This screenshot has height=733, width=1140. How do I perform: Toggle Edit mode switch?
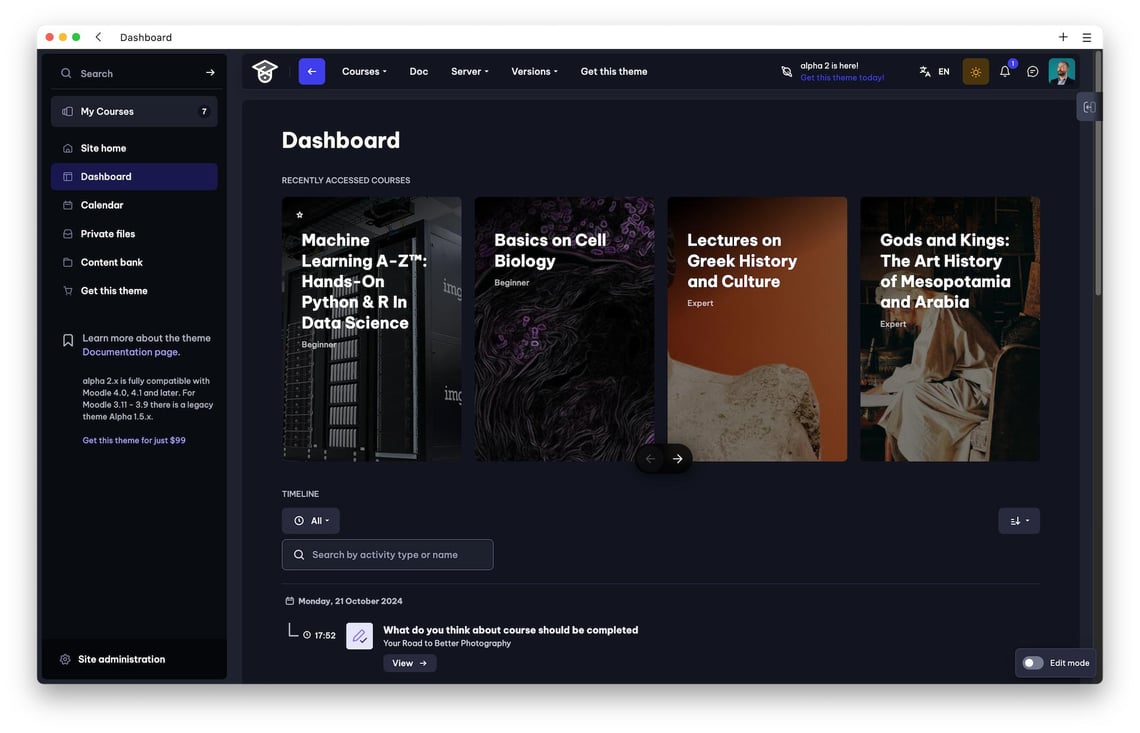pos(1032,663)
